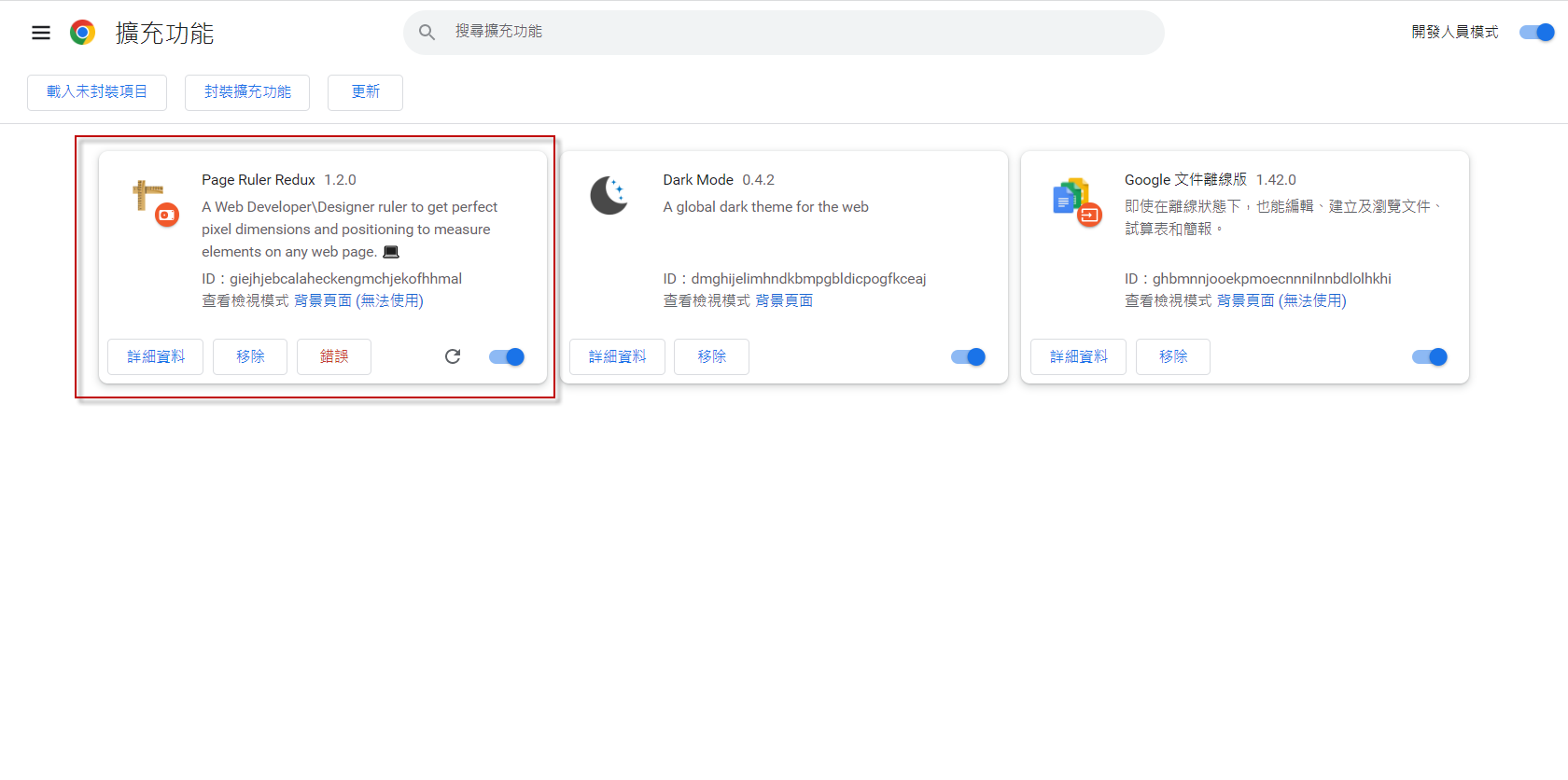Click the Dark Mode title text
1568x780 pixels.
698,180
